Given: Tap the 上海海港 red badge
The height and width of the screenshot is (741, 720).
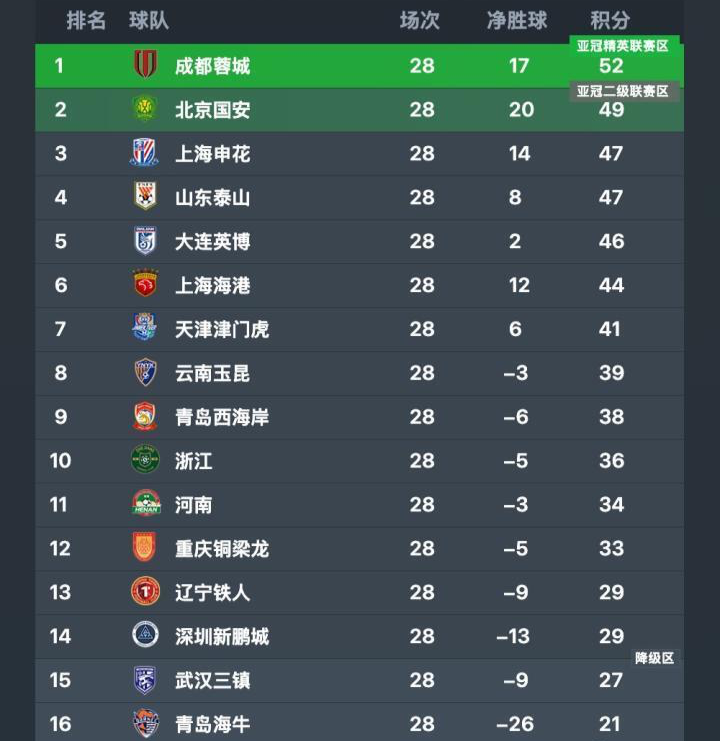Looking at the screenshot, I should pyautogui.click(x=145, y=284).
